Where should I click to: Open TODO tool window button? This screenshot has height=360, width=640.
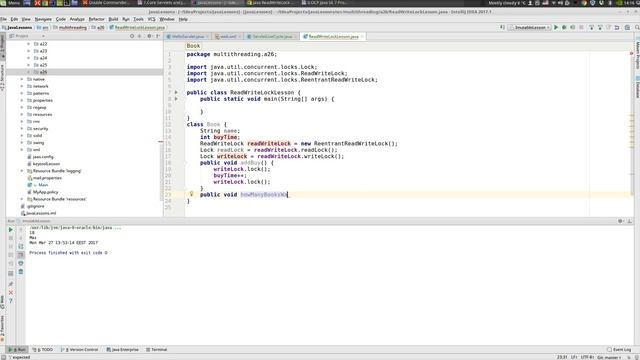coord(43,350)
